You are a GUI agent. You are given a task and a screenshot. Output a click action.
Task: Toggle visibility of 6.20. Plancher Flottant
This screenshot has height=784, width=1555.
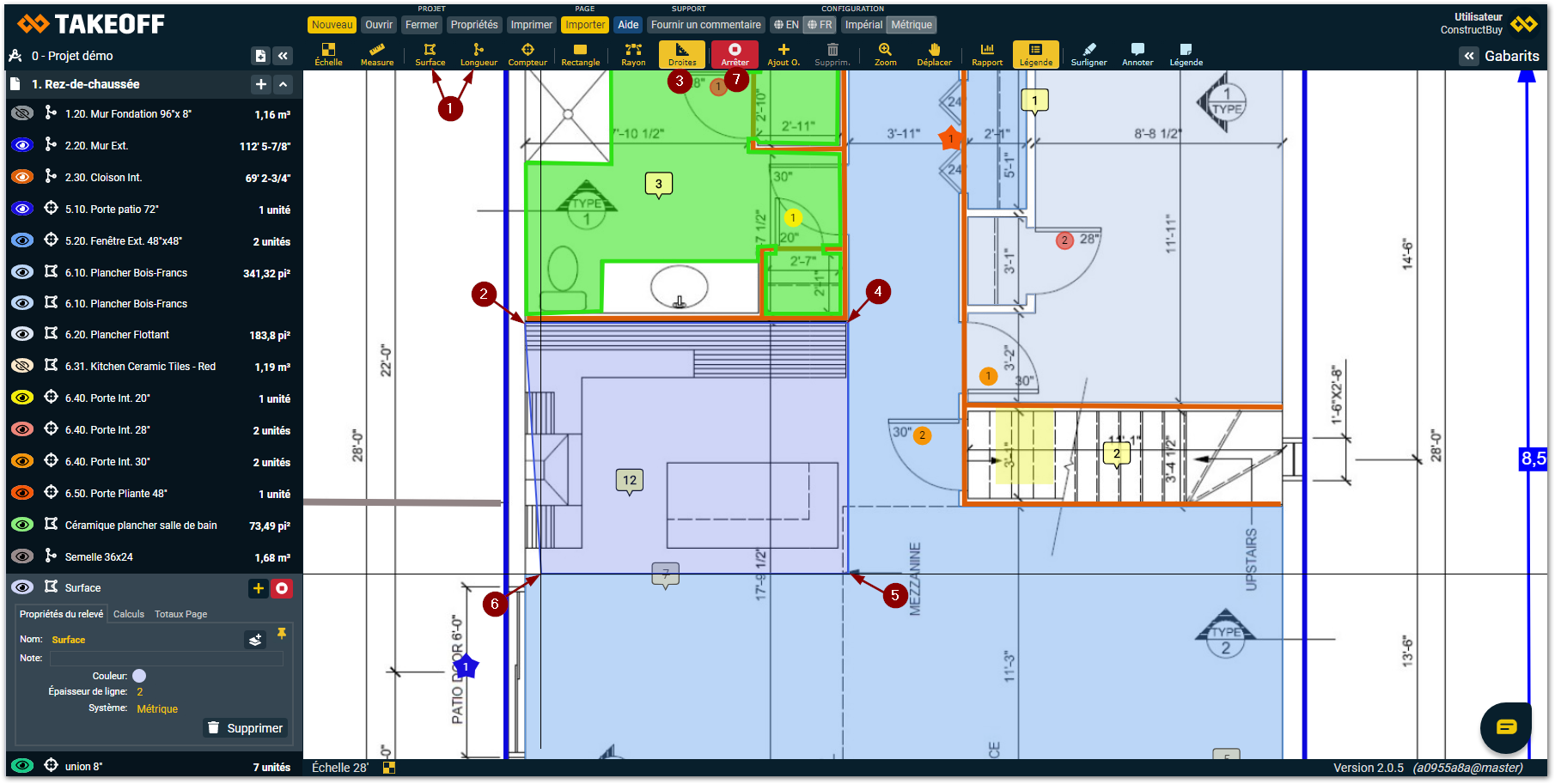pyautogui.click(x=22, y=334)
